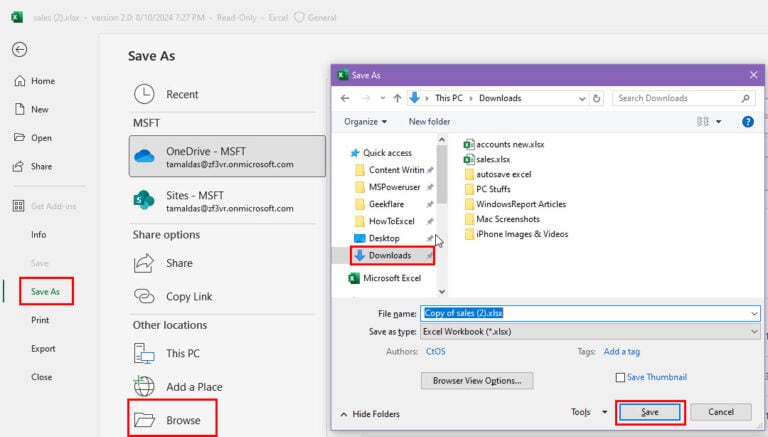The image size is (768, 437).
Task: Enable the Save Thumbnail checkbox
Action: pyautogui.click(x=621, y=377)
